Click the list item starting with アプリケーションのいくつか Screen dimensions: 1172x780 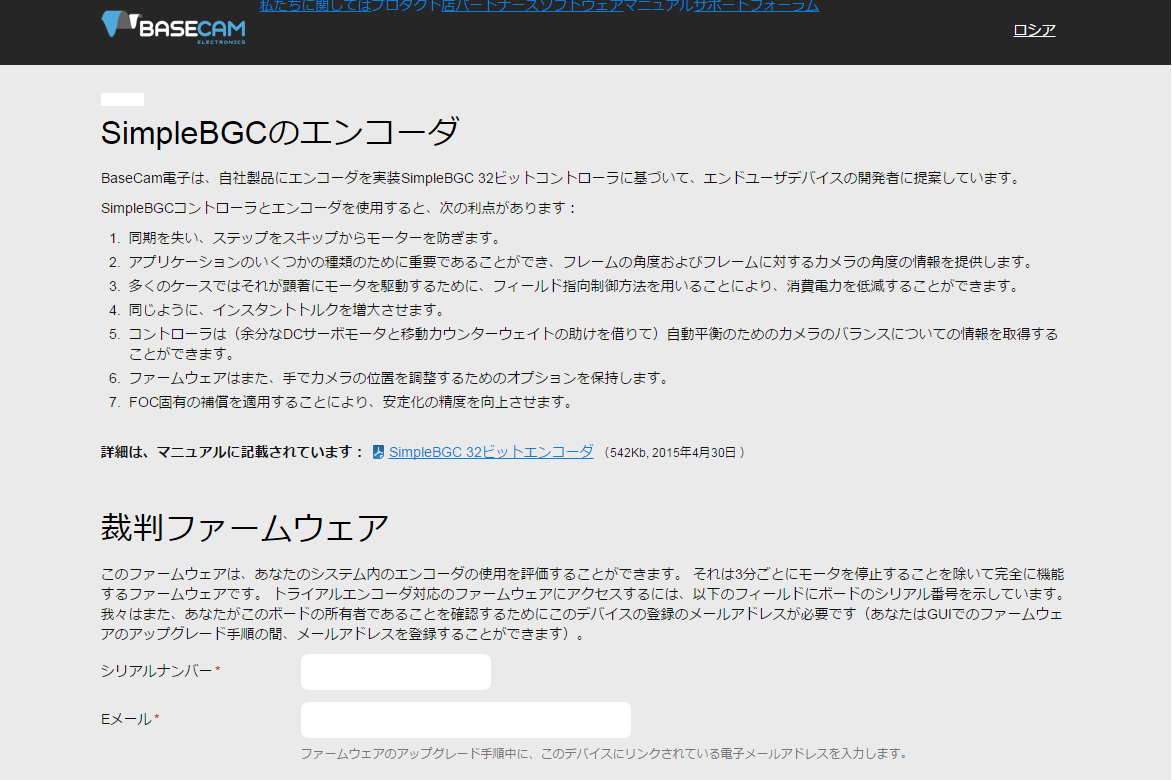click(582, 261)
